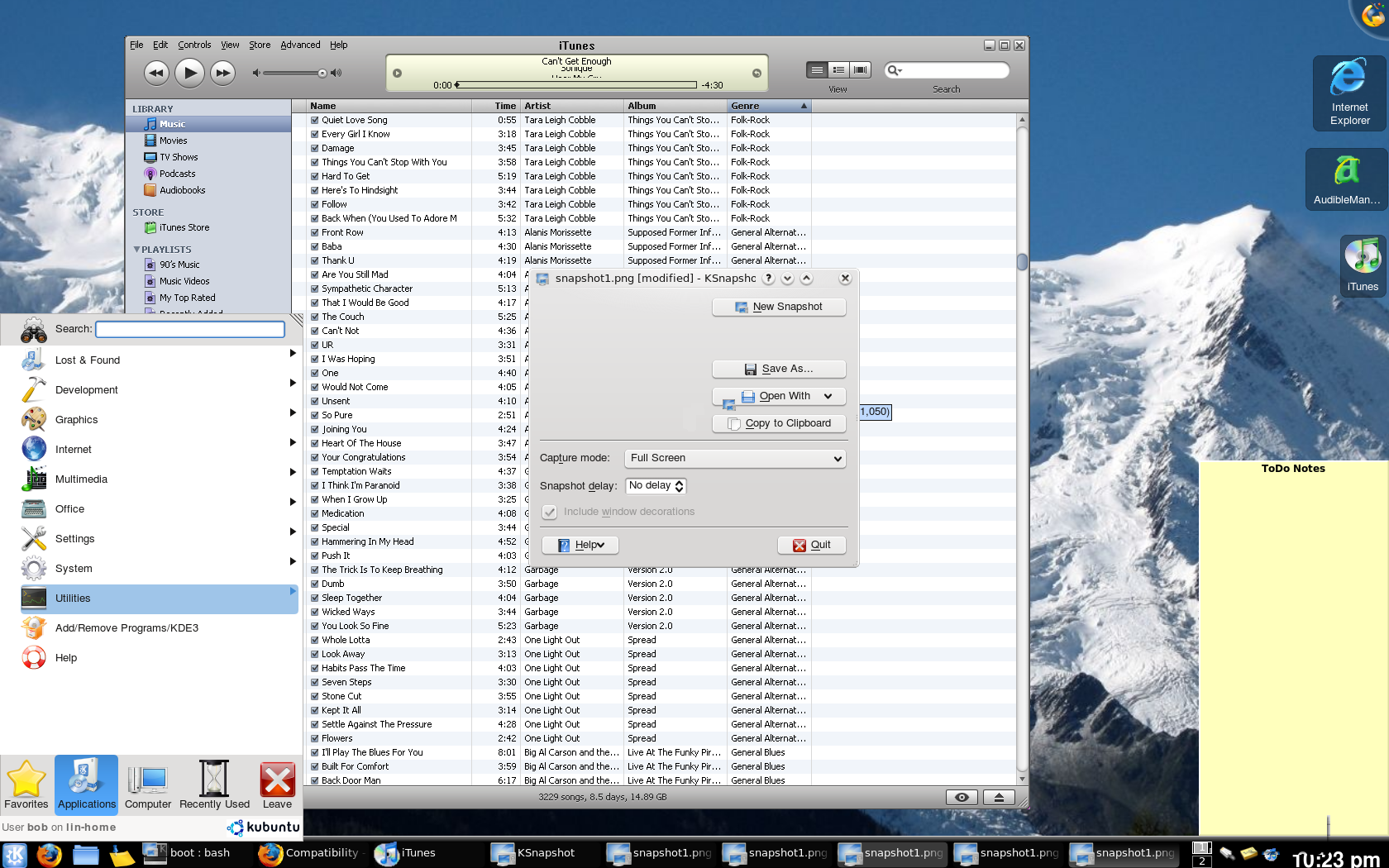Screen dimensions: 1389x868
Task: Select My Top Rated playlist
Action: (x=187, y=298)
